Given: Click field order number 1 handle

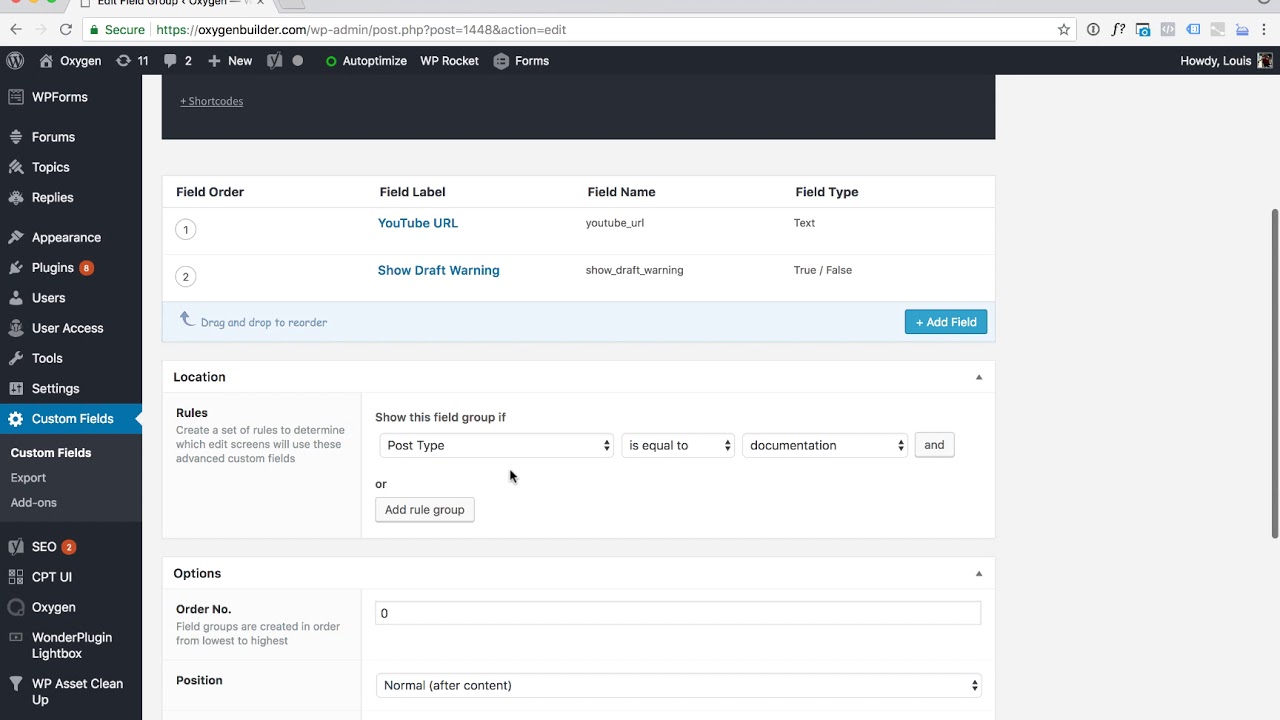Looking at the screenshot, I should (x=185, y=230).
